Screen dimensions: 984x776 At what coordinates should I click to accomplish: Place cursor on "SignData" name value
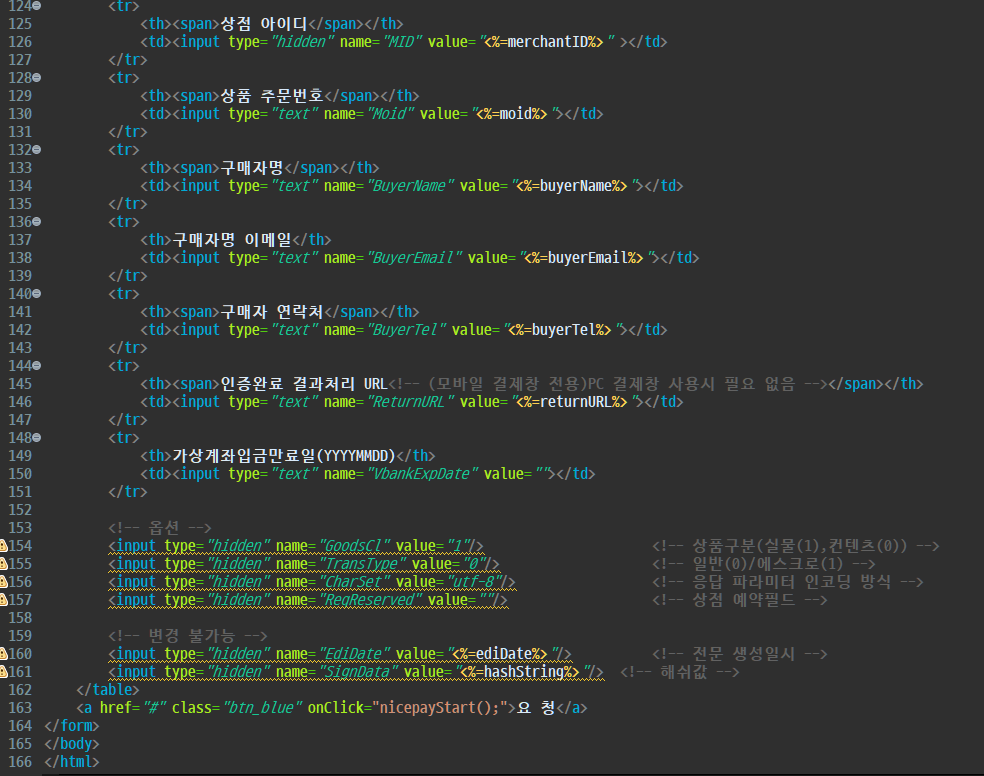(x=359, y=672)
